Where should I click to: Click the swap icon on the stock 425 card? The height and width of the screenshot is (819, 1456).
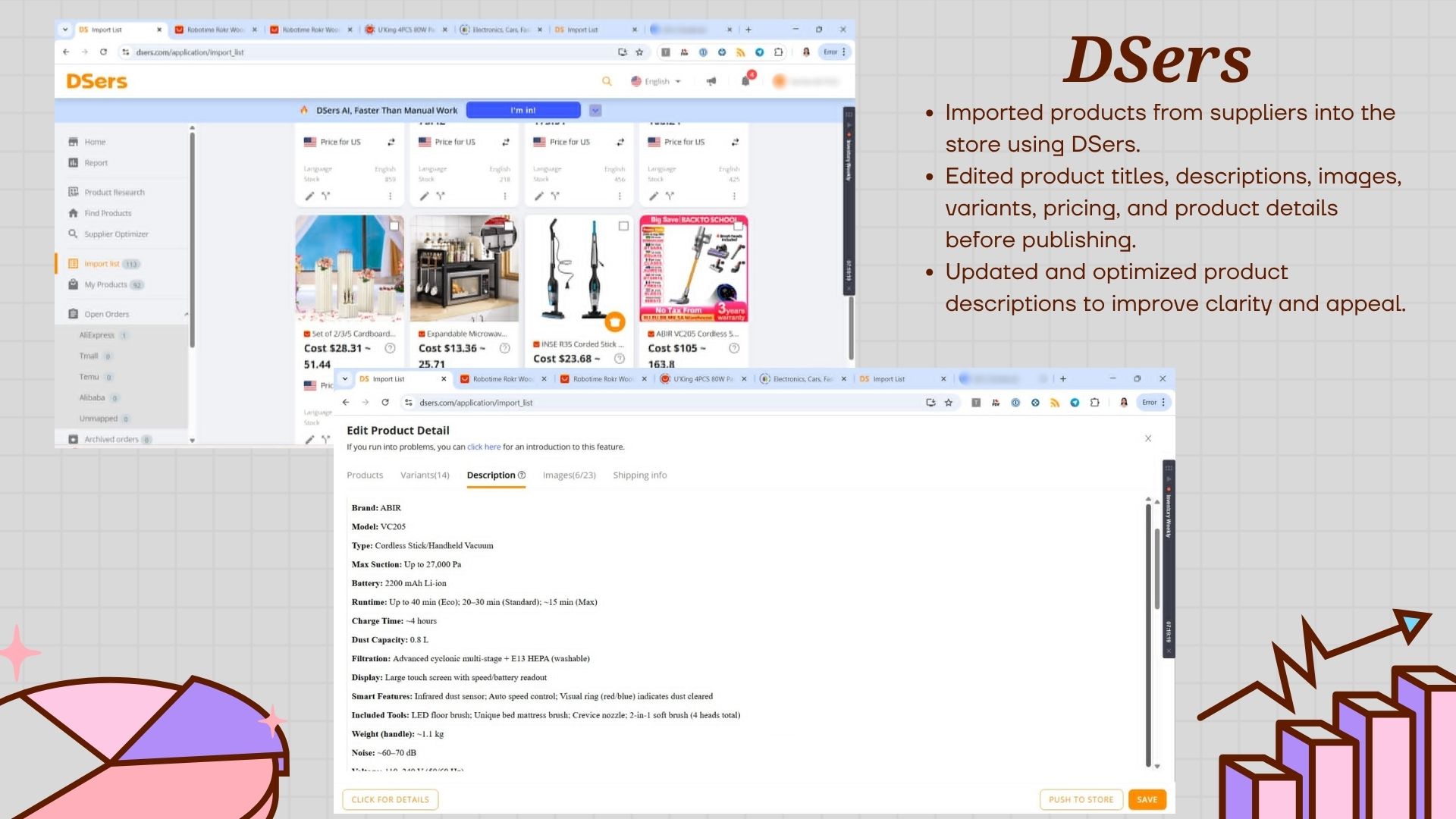tap(735, 142)
